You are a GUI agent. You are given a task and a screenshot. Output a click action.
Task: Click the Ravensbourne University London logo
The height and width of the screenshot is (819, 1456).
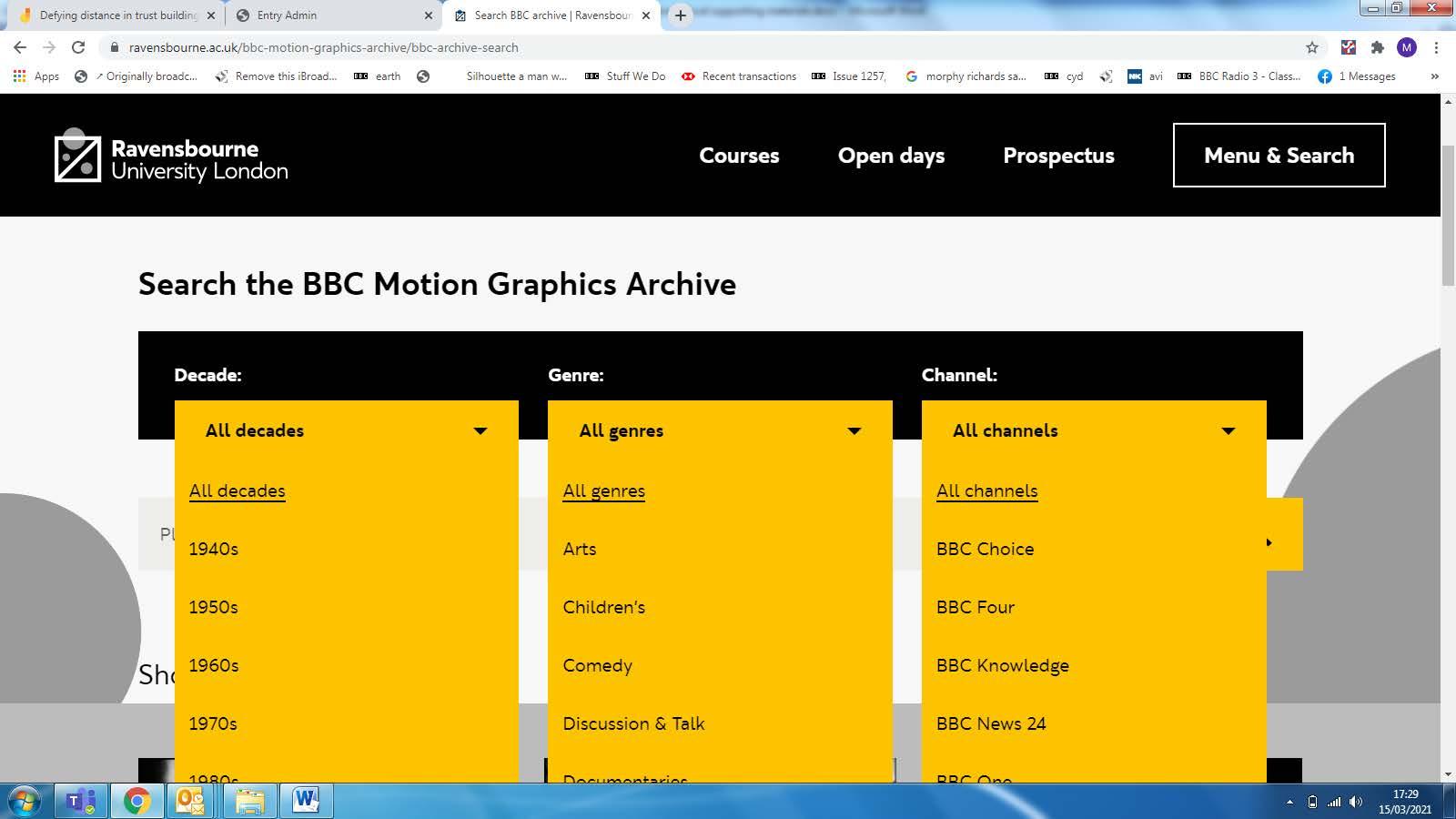[x=171, y=156]
